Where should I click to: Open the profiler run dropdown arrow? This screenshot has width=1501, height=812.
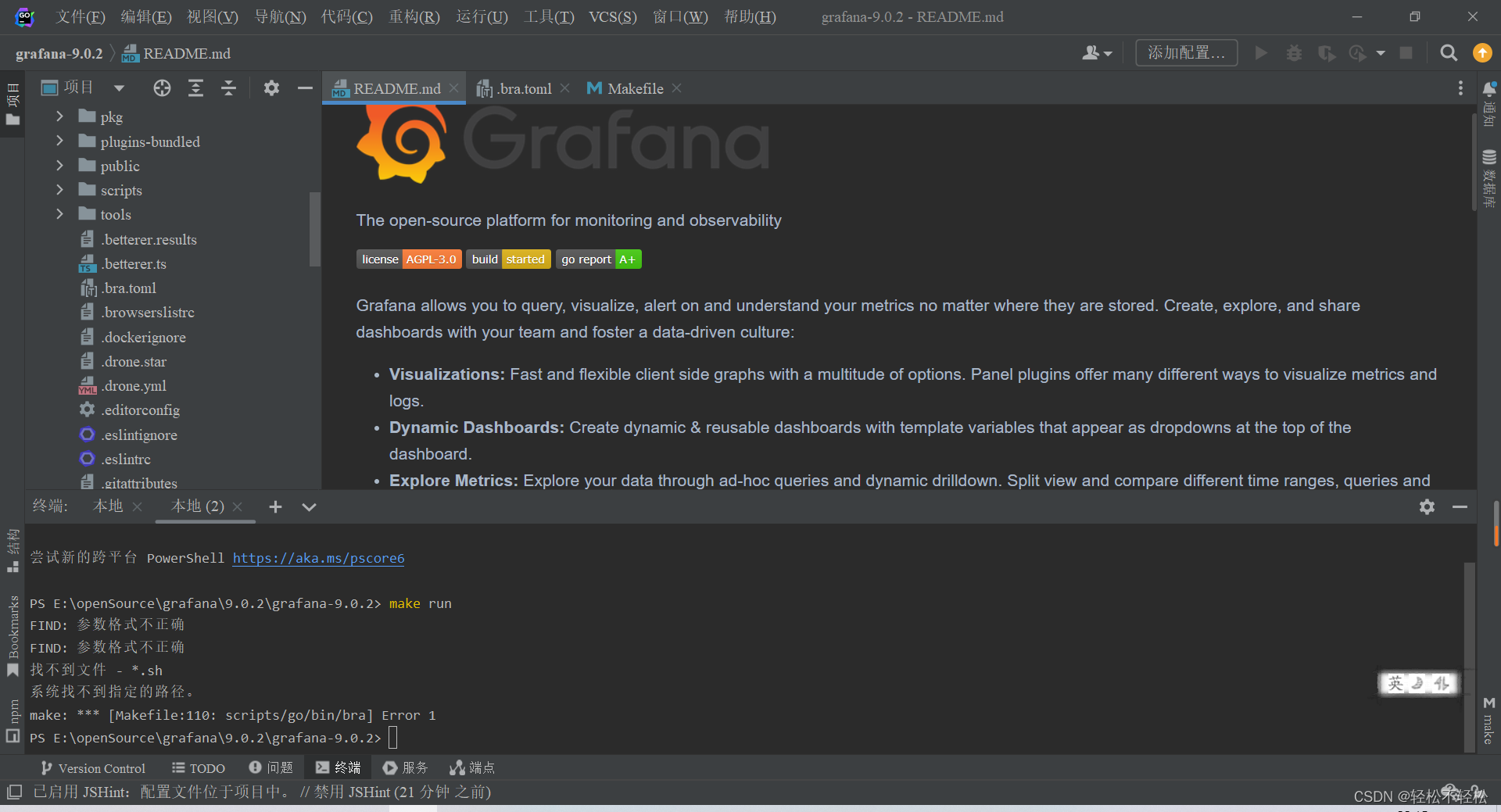(x=1381, y=53)
